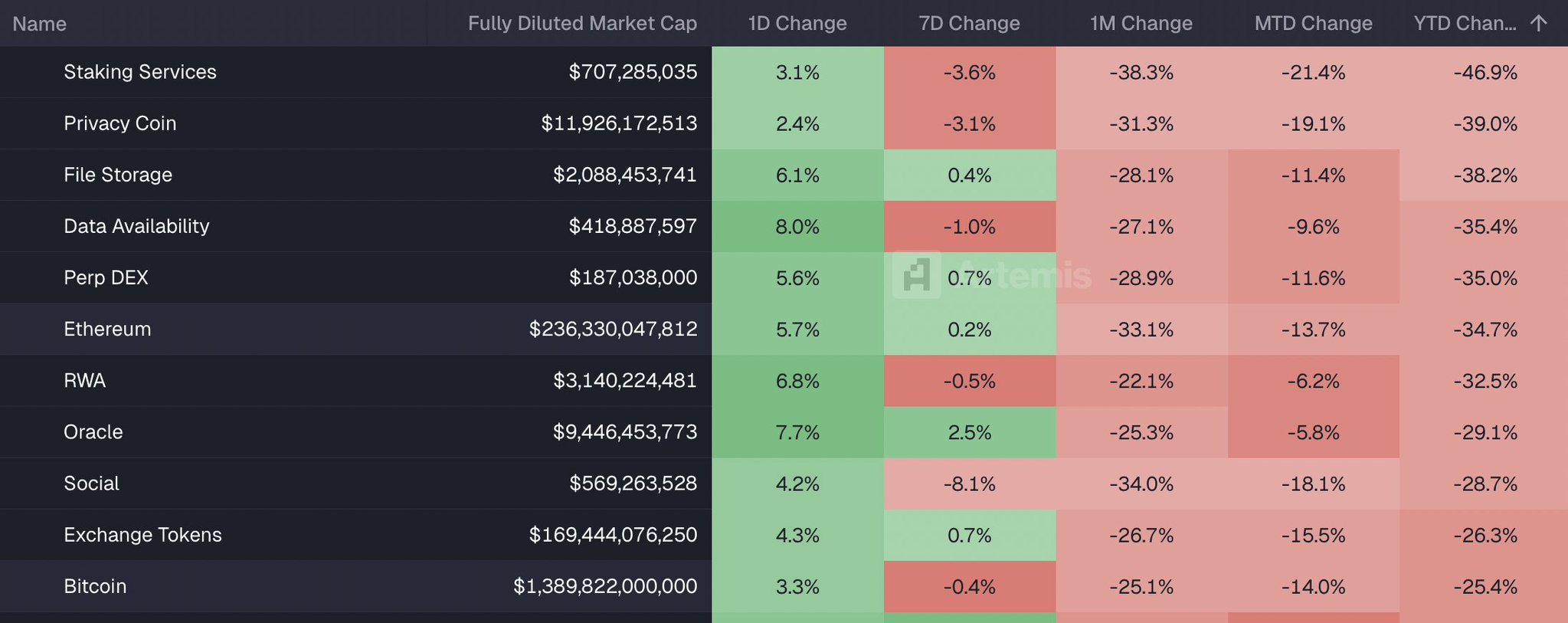Select the File Storage row
1568x623 pixels.
(118, 175)
